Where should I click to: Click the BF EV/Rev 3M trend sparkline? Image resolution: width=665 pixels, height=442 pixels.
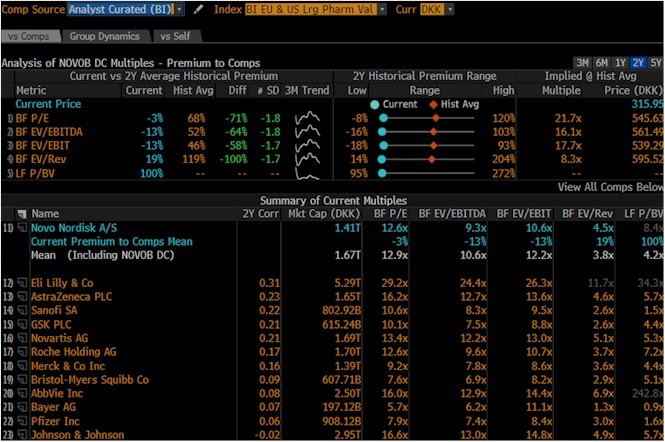coord(307,159)
